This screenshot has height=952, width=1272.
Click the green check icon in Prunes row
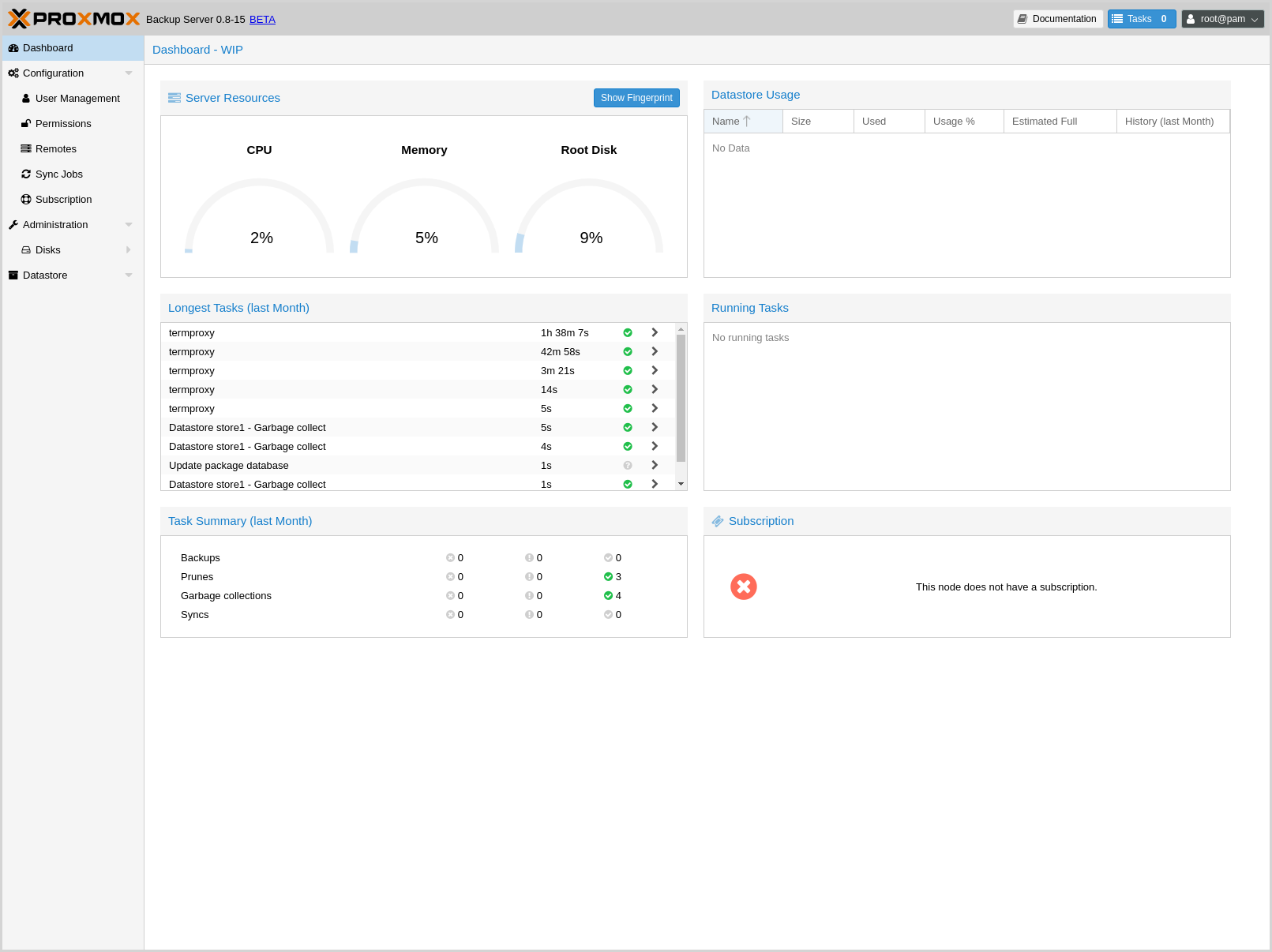(x=608, y=577)
